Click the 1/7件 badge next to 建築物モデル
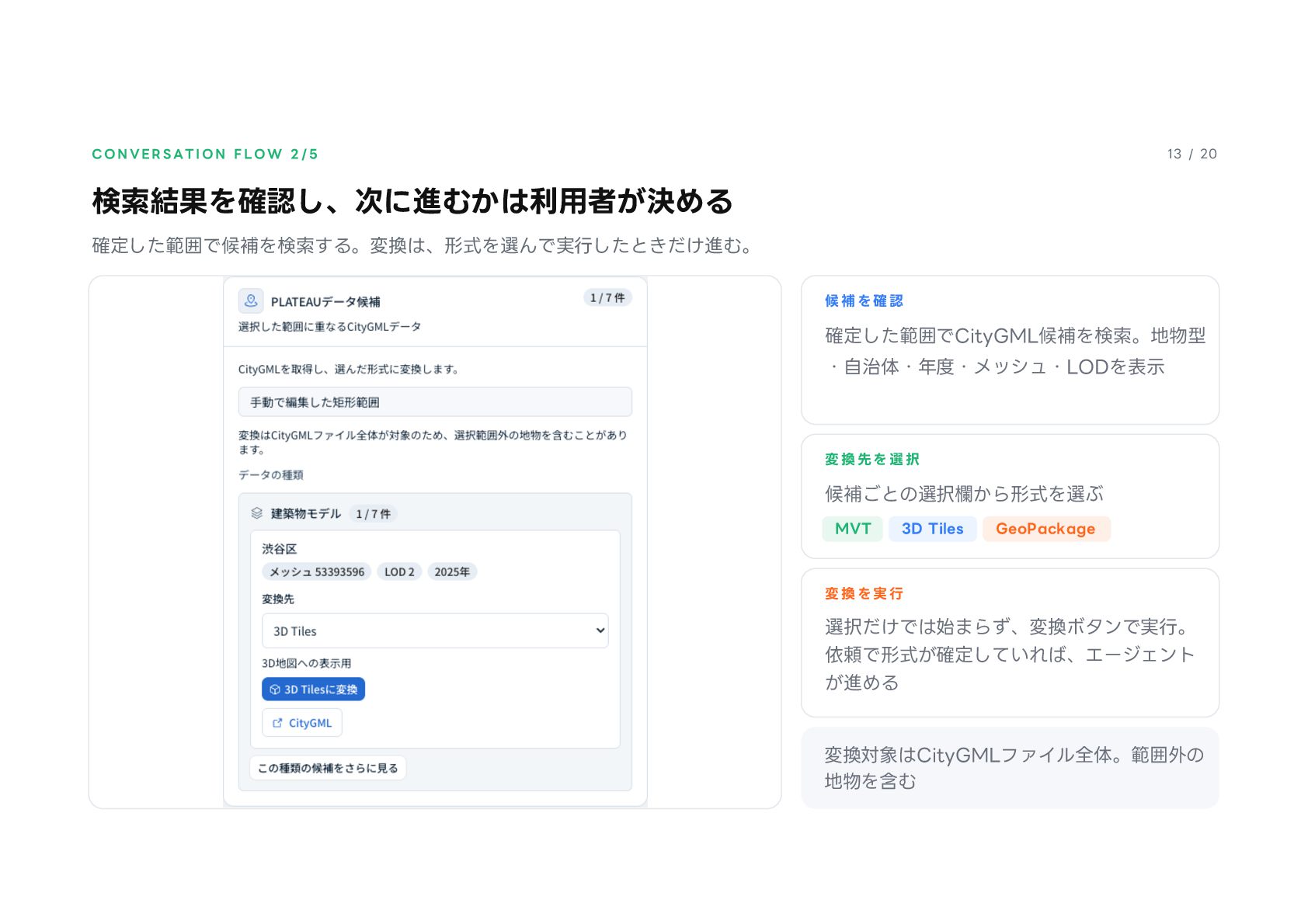1308x924 pixels. [374, 514]
